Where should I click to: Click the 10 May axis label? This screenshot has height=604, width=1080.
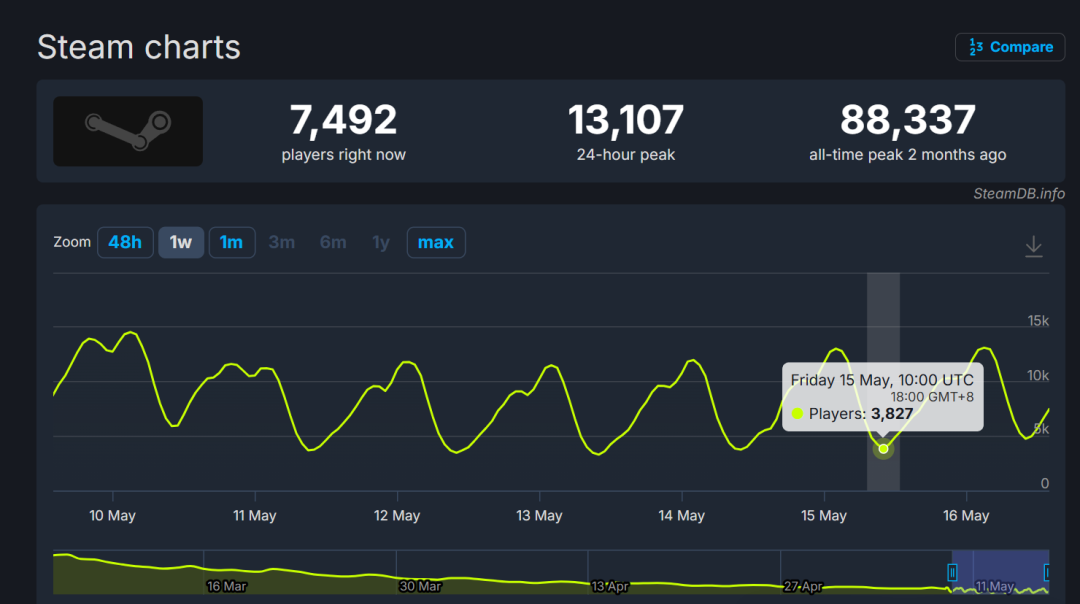tap(112, 515)
